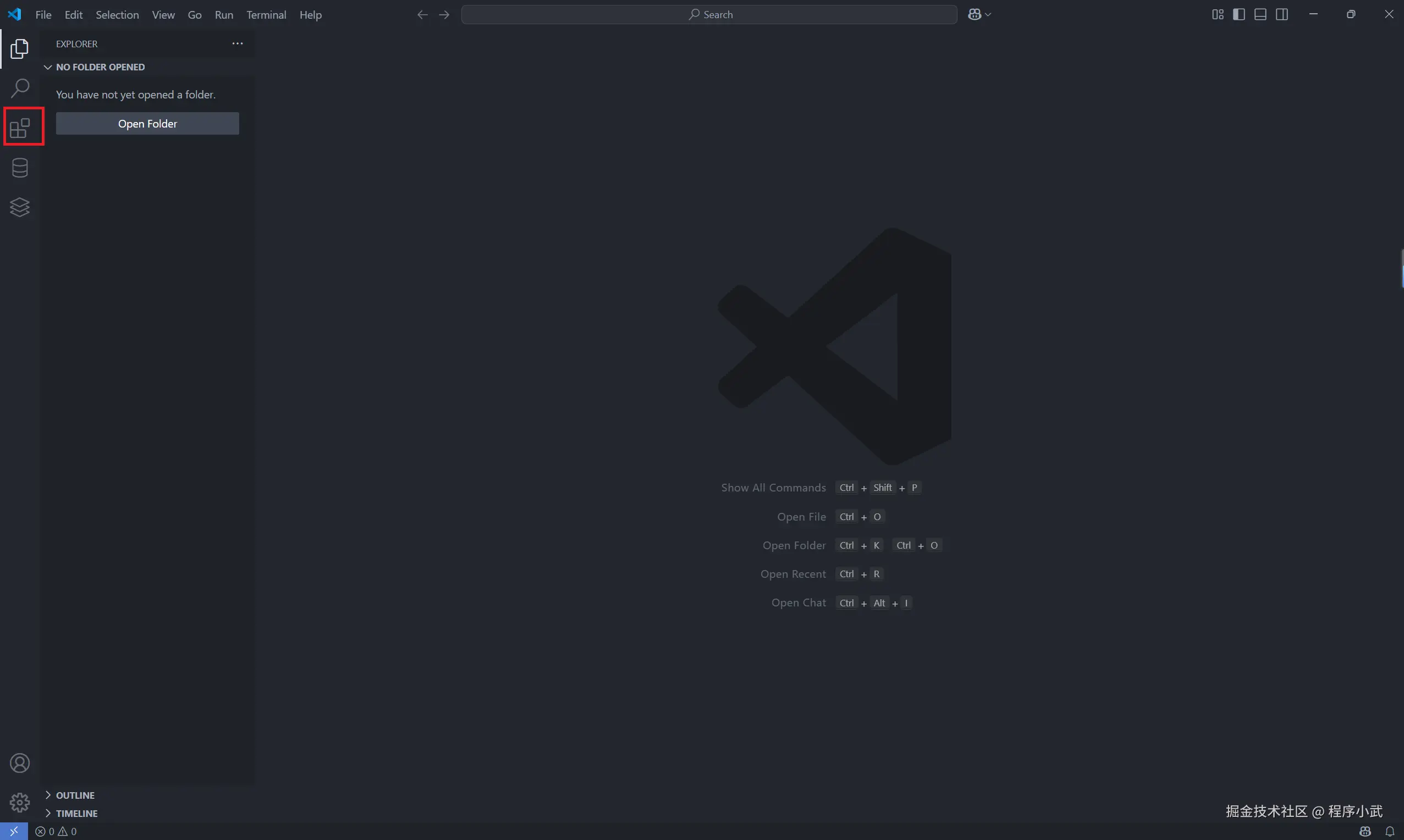Click the remote window status bar icon
This screenshot has height=840, width=1404.
tap(14, 831)
